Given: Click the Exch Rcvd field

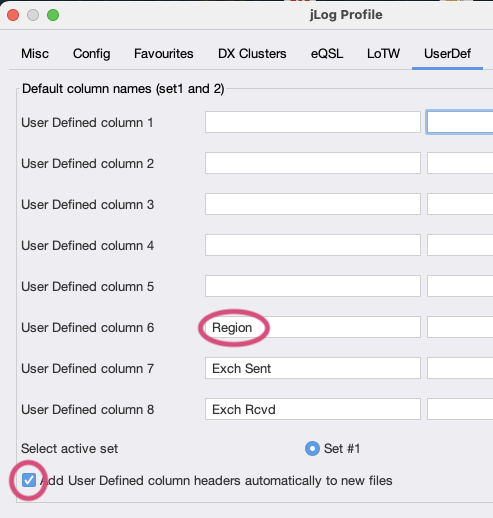Looking at the screenshot, I should pos(313,409).
